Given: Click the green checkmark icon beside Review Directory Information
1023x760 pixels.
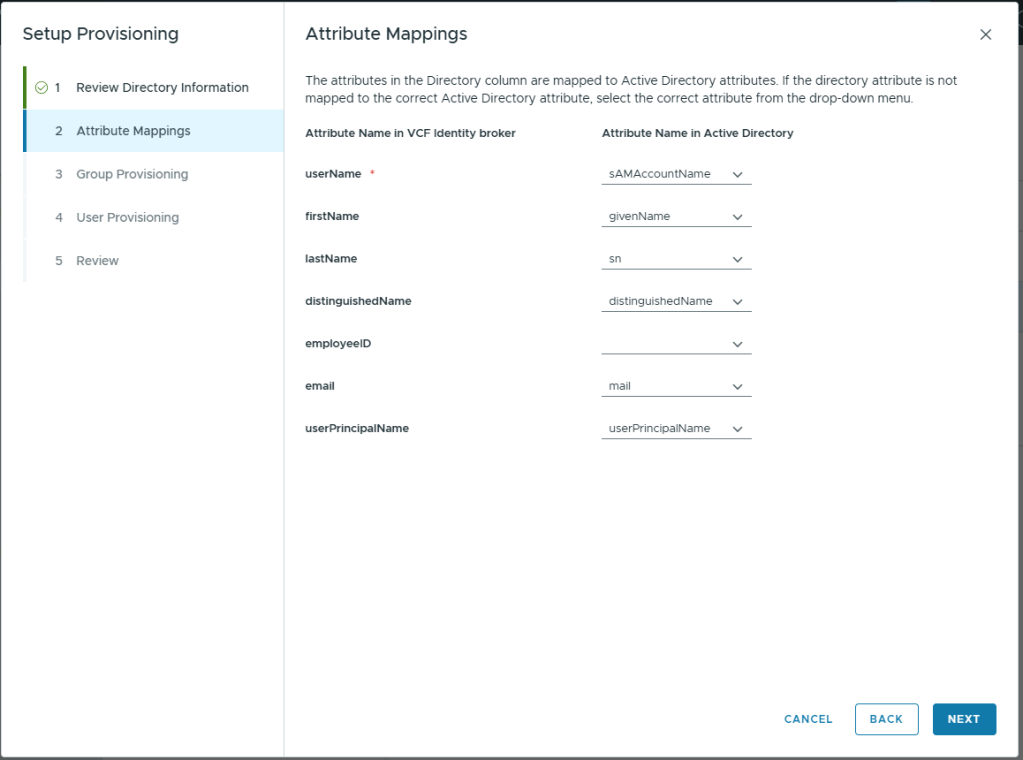Looking at the screenshot, I should click(x=41, y=88).
